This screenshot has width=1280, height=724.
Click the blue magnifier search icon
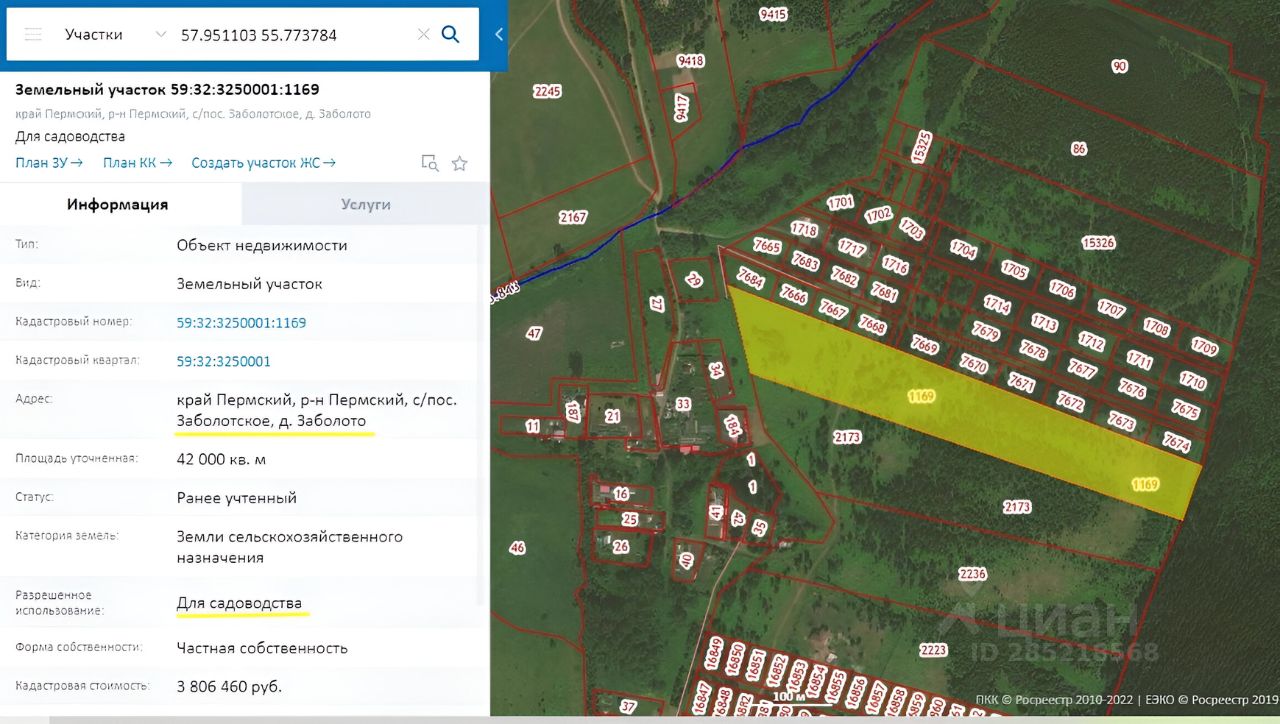coord(451,34)
